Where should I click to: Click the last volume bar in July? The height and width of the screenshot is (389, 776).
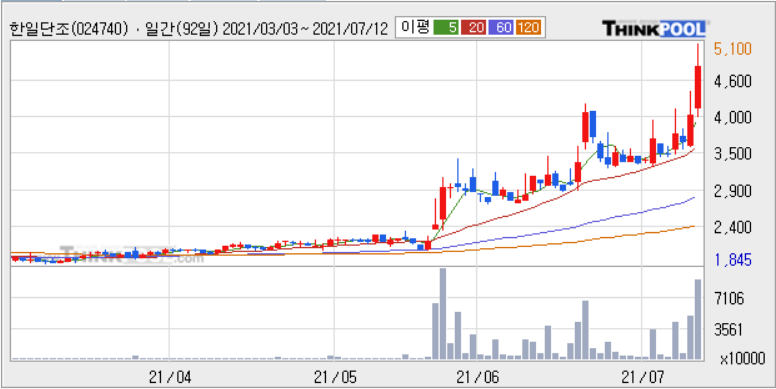pyautogui.click(x=698, y=319)
